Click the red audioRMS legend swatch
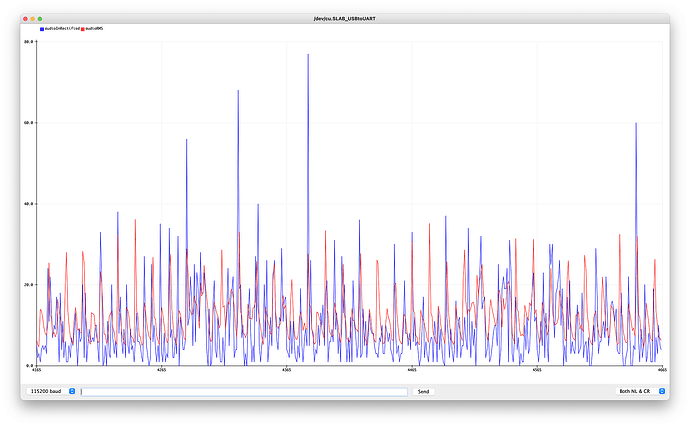This screenshot has width=690, height=427. coord(83,29)
